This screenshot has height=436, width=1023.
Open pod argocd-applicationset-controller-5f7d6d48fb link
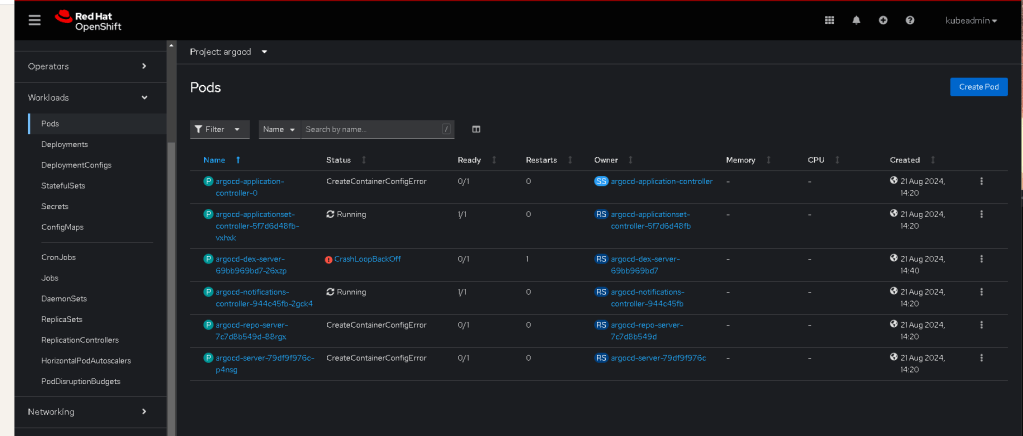257,225
